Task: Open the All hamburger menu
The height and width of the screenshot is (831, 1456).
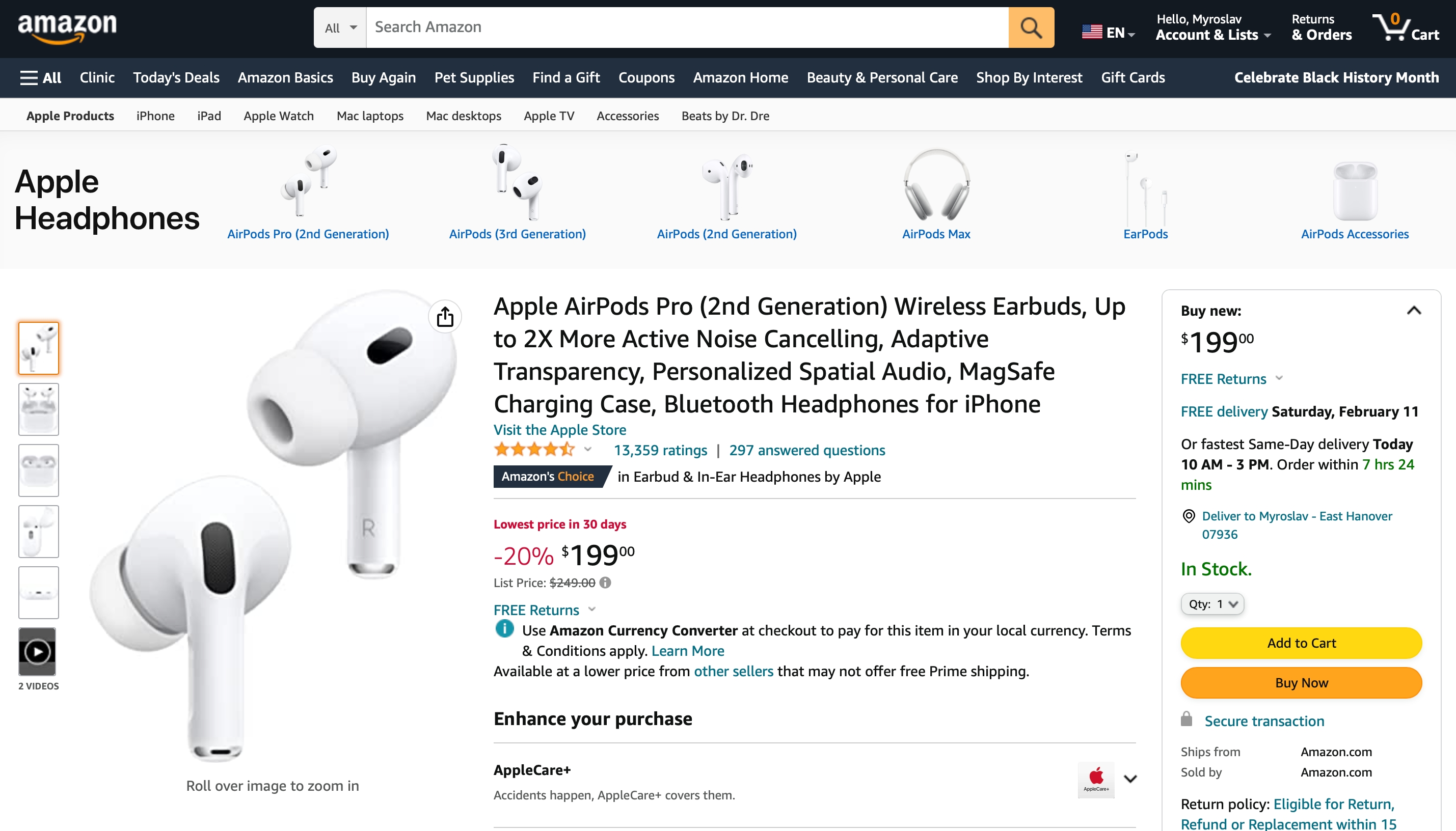Action: 40,77
